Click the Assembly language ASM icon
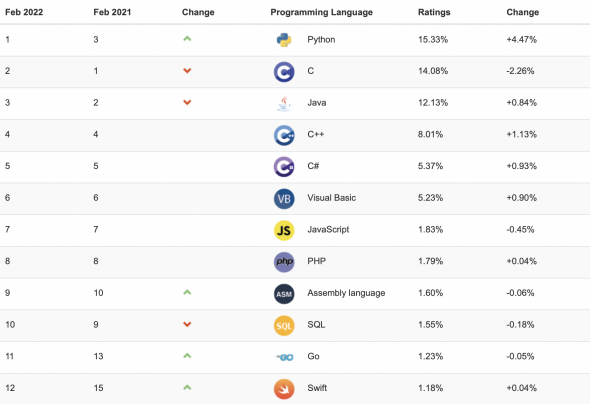 tap(284, 294)
